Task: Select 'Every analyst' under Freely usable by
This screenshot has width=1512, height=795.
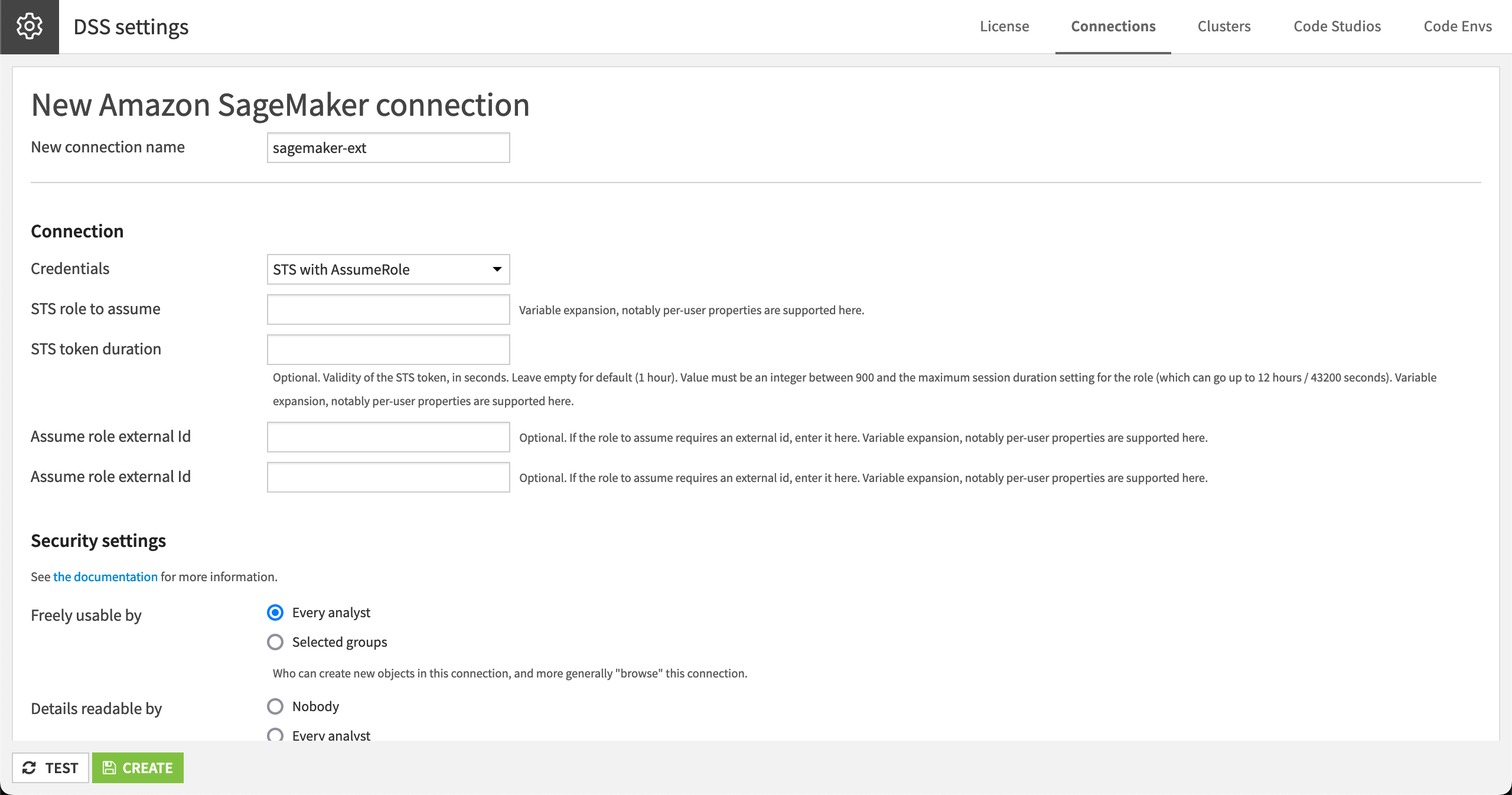Action: 275,613
